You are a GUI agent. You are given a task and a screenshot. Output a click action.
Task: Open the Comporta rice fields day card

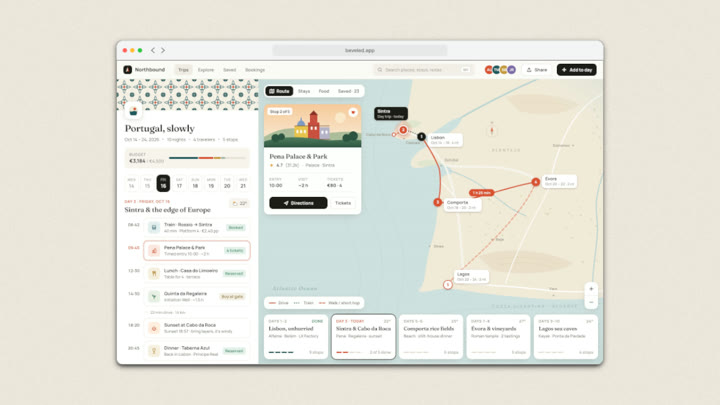pyautogui.click(x=431, y=337)
